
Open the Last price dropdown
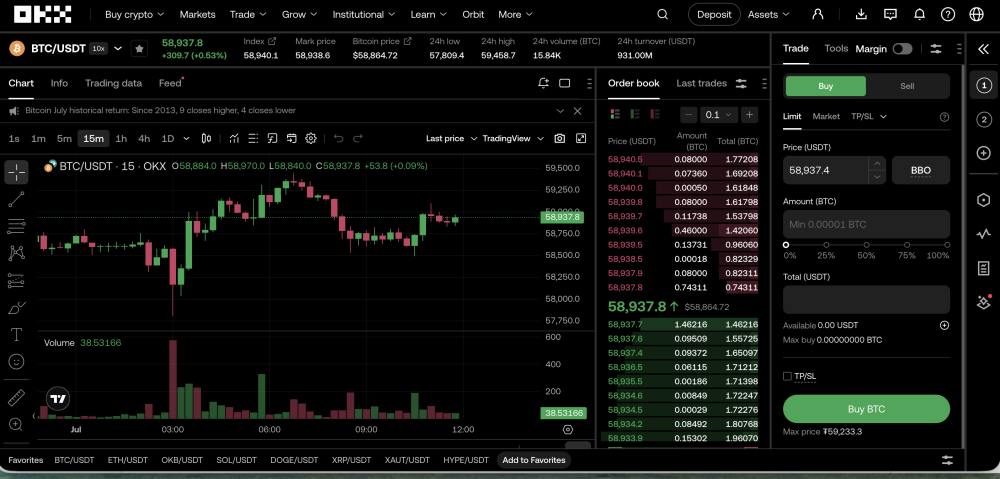(x=452, y=138)
